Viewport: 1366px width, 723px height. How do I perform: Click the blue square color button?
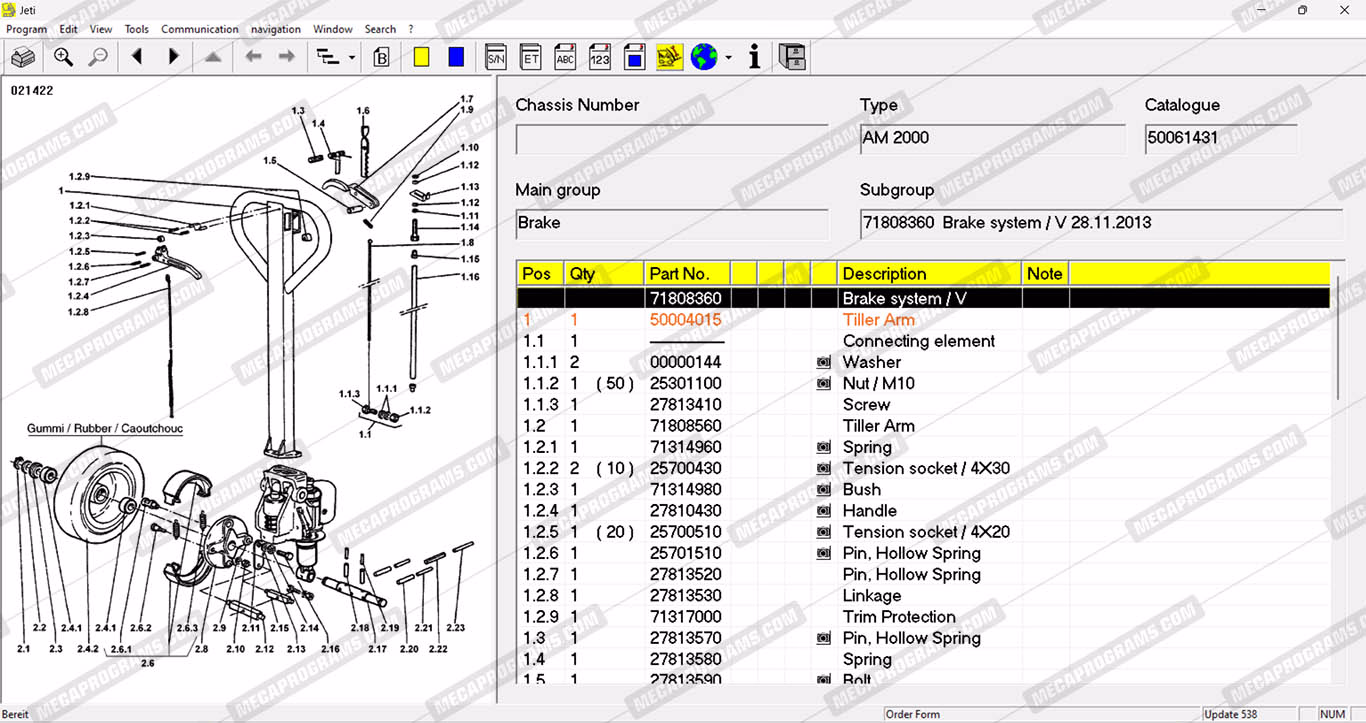(x=456, y=58)
